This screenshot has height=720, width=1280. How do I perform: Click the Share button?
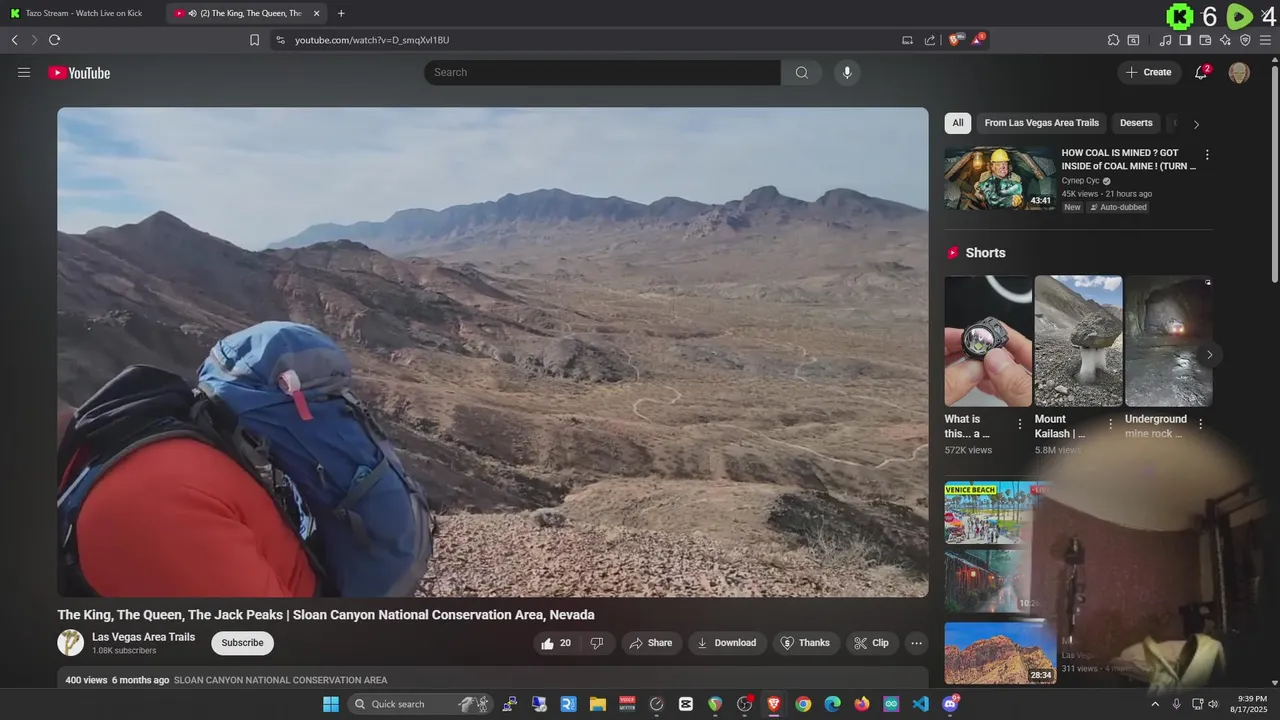[650, 643]
